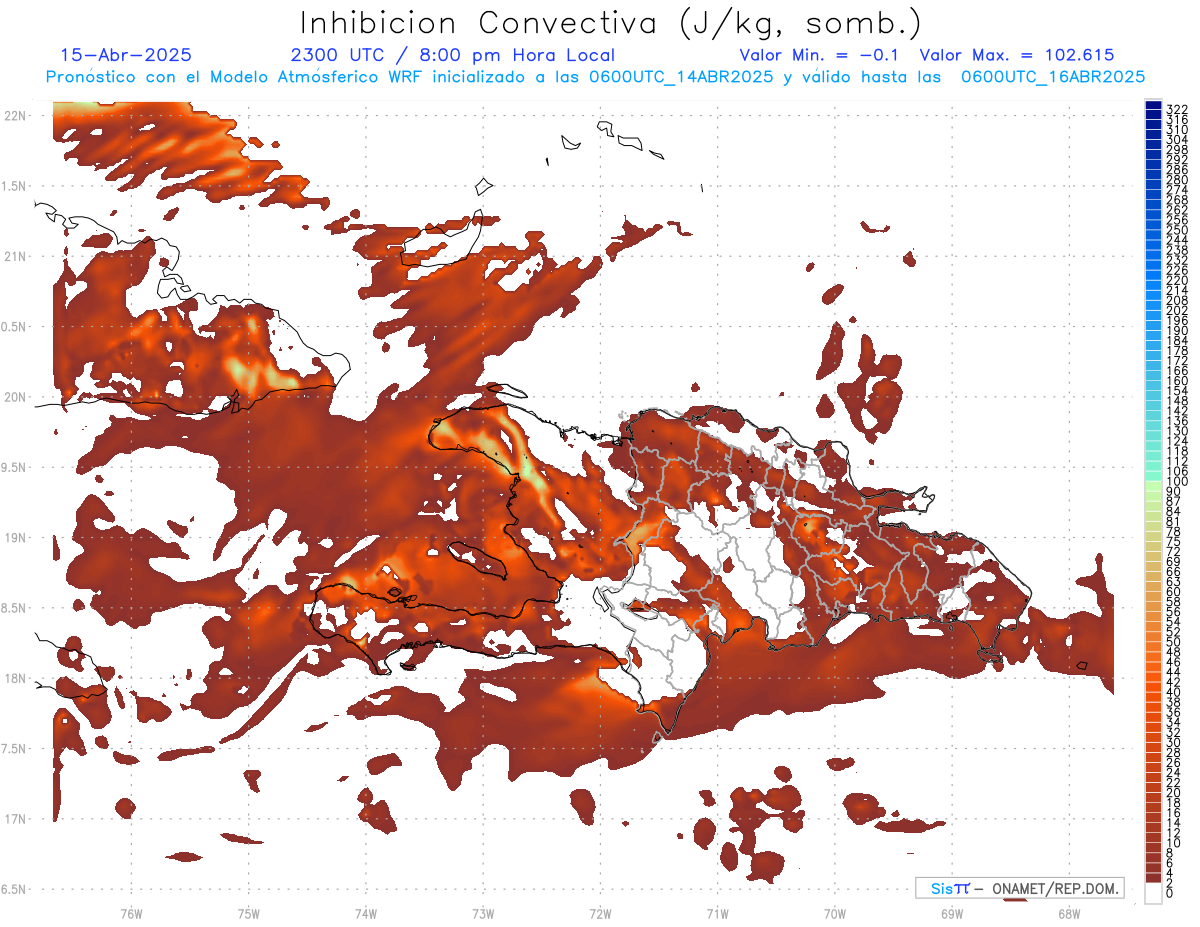Click the dark blue top swatch of color bar
Image resolution: width=1200 pixels, height=927 pixels.
[1154, 104]
